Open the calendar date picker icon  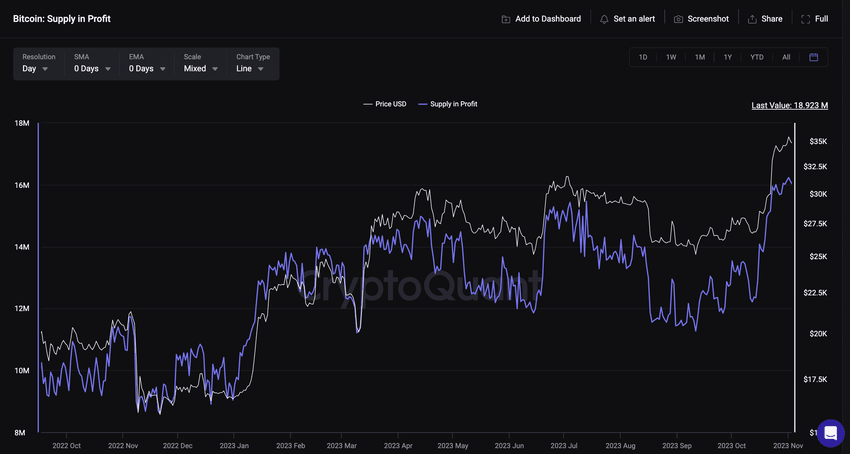(813, 57)
